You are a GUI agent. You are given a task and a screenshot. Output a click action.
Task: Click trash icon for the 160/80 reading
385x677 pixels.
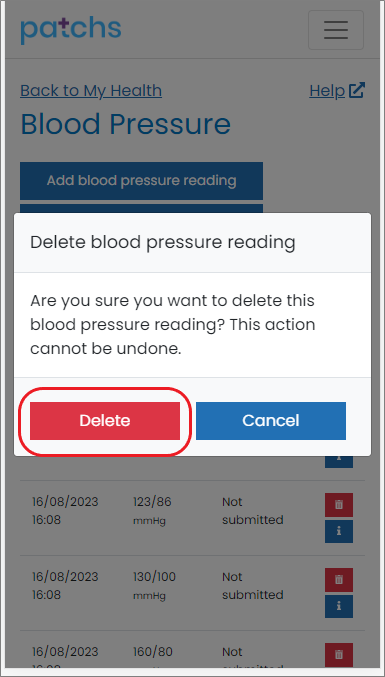point(339,655)
